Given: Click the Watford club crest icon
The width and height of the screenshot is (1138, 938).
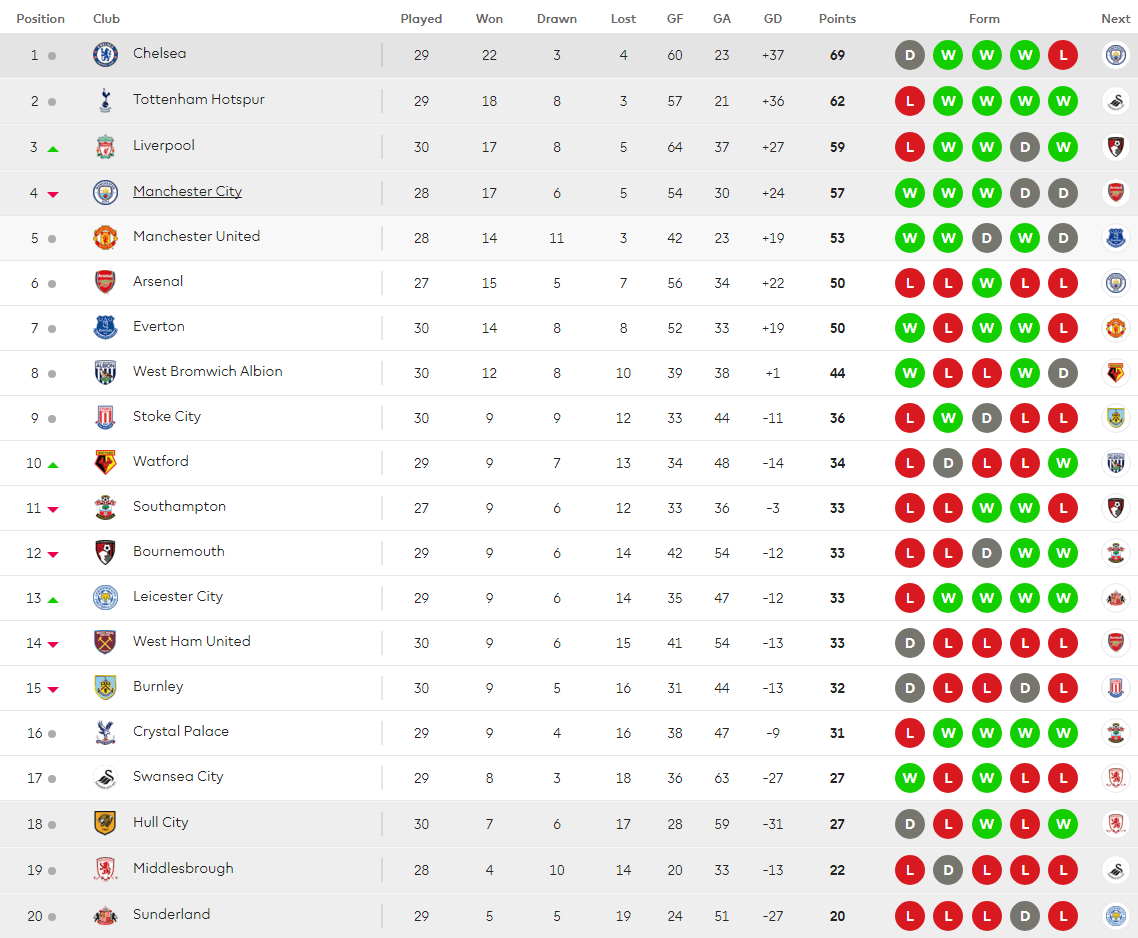Looking at the screenshot, I should pyautogui.click(x=105, y=462).
